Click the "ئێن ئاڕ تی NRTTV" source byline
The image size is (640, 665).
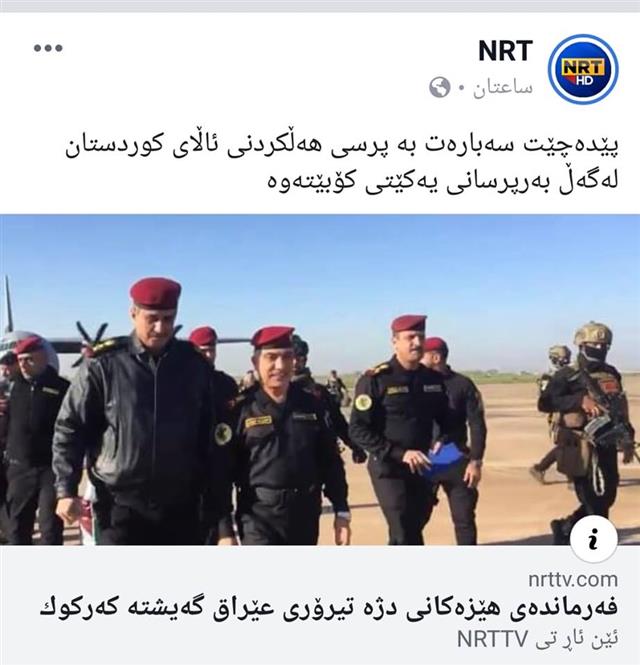click(x=537, y=639)
